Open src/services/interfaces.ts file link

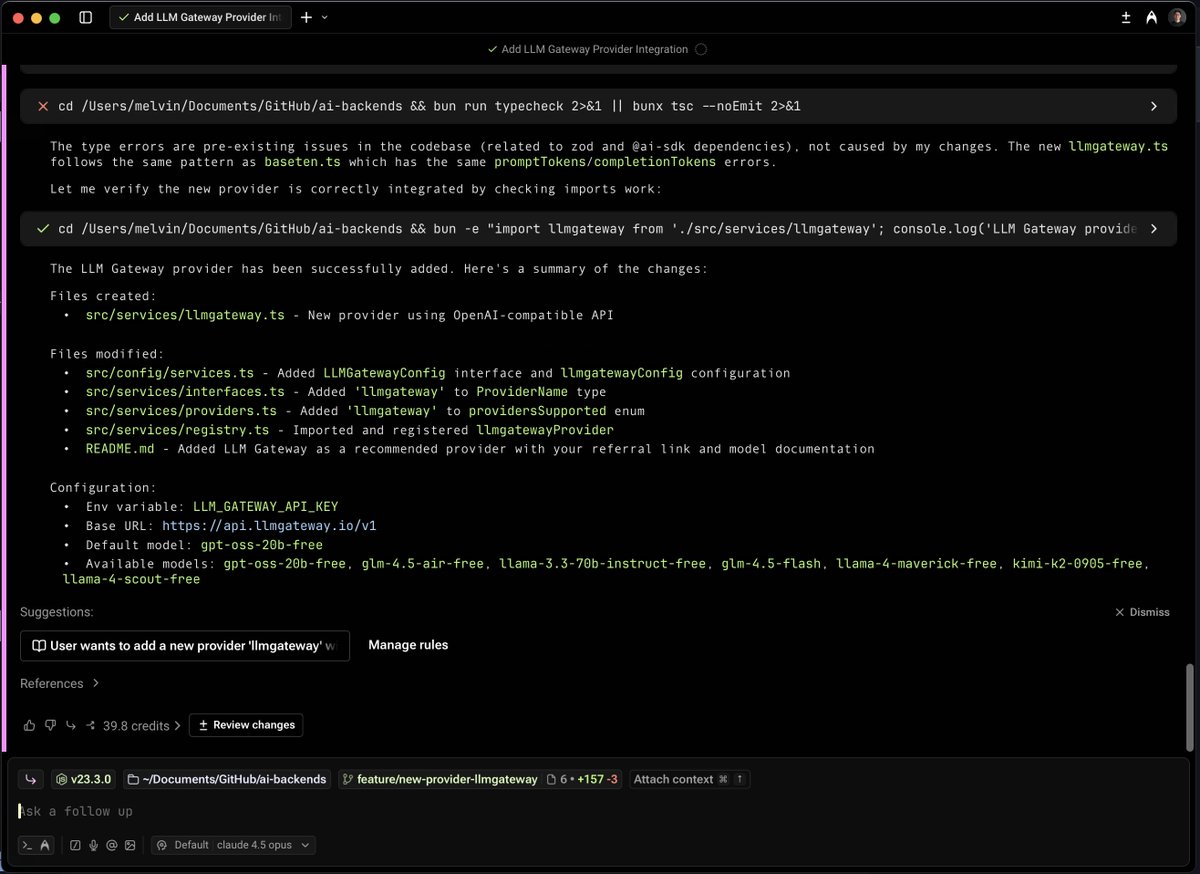[x=185, y=392]
